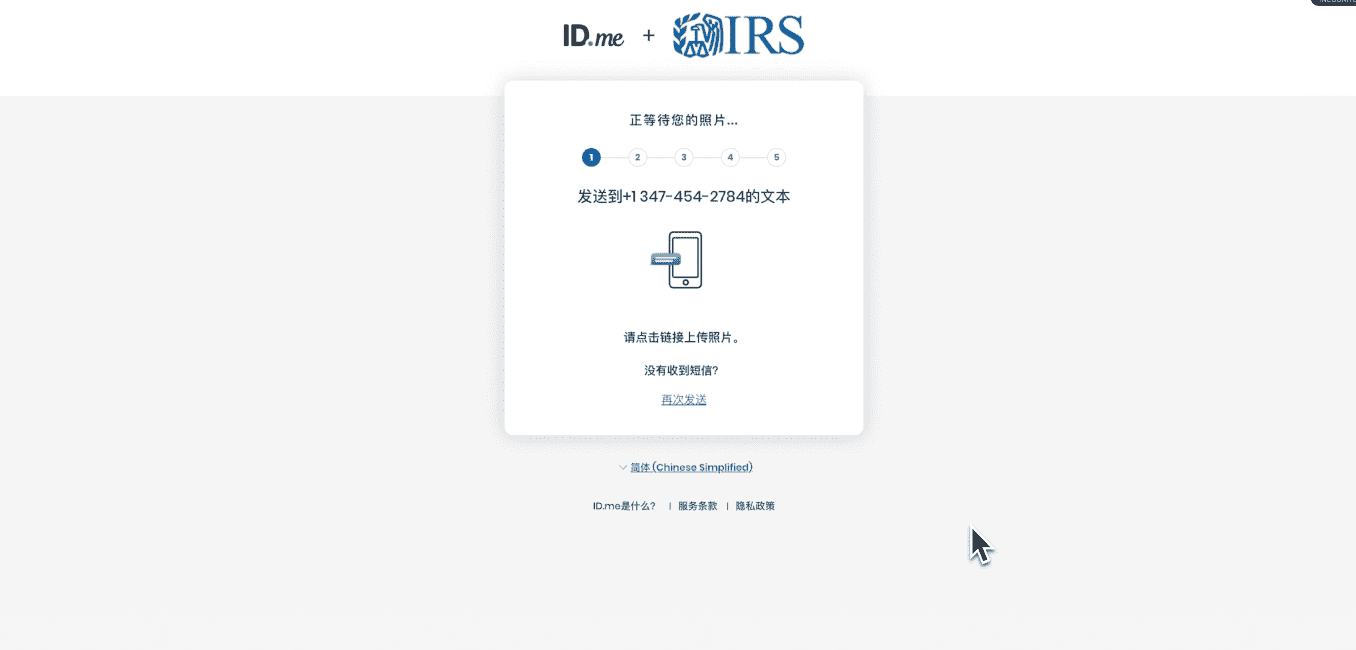This screenshot has height=650, width=1356.
Task: Click the 正等待您的照片 heading
Action: click(684, 120)
